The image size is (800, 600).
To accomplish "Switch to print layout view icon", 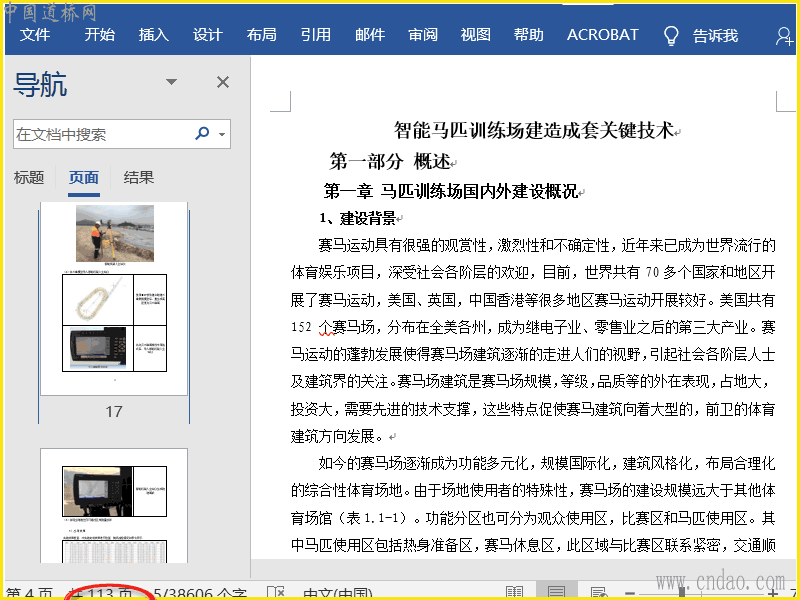I will (x=556, y=592).
